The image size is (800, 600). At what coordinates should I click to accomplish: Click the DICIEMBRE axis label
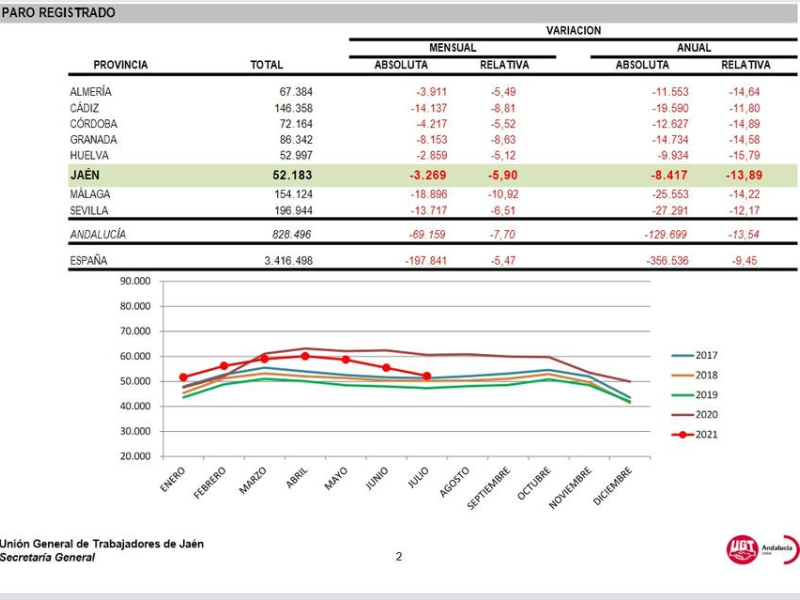(x=616, y=485)
